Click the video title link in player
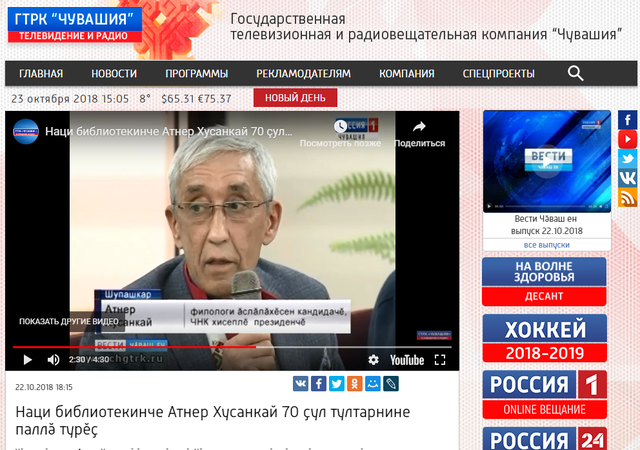Viewport: 640px width, 450px height. (169, 131)
